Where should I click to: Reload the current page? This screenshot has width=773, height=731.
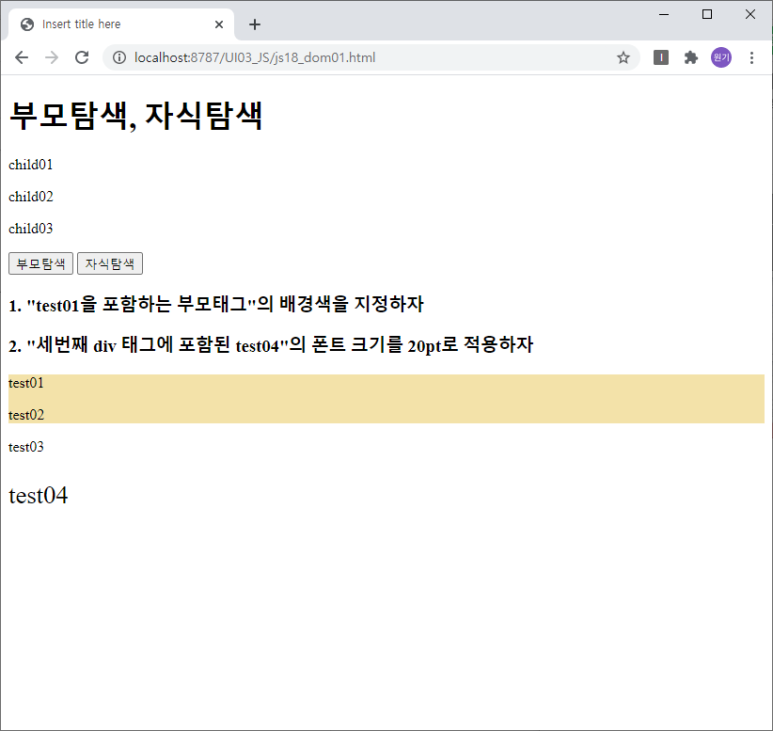tap(82, 58)
